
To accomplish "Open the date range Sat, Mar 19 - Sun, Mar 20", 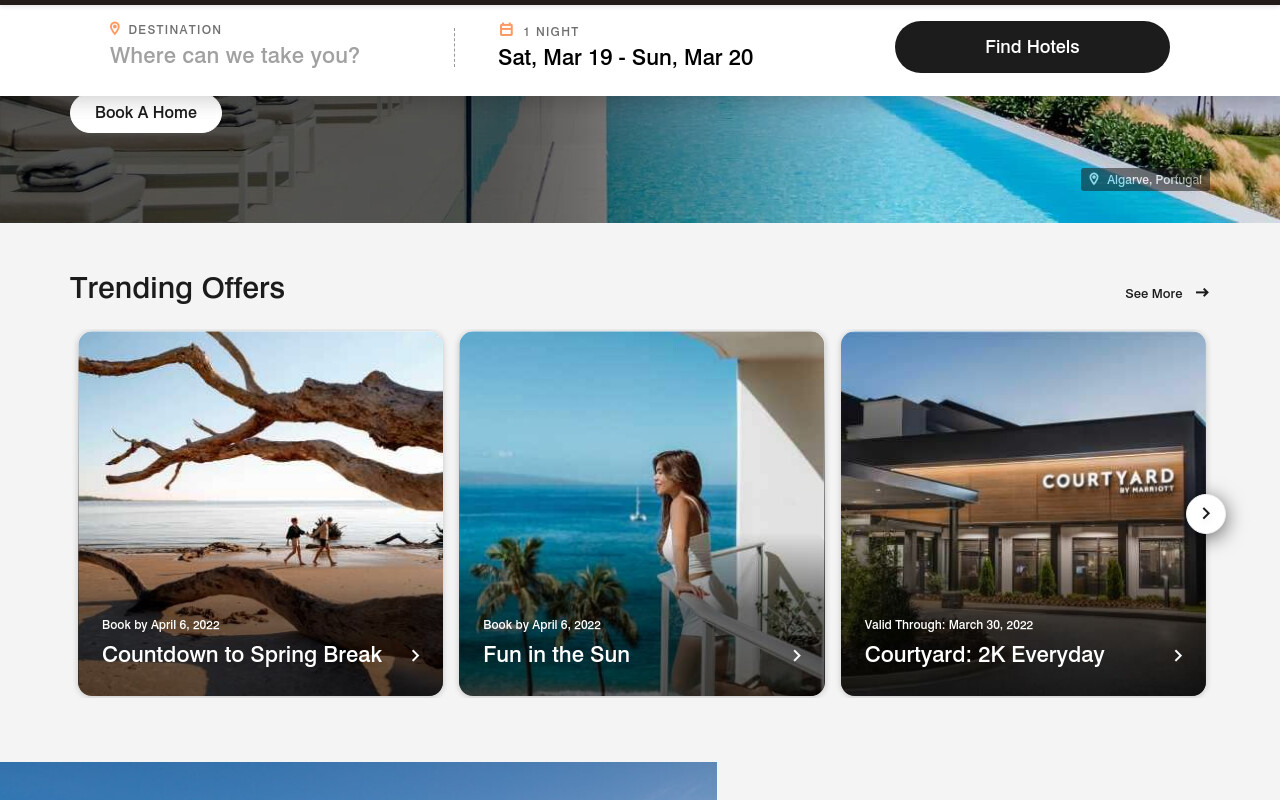I will [625, 57].
